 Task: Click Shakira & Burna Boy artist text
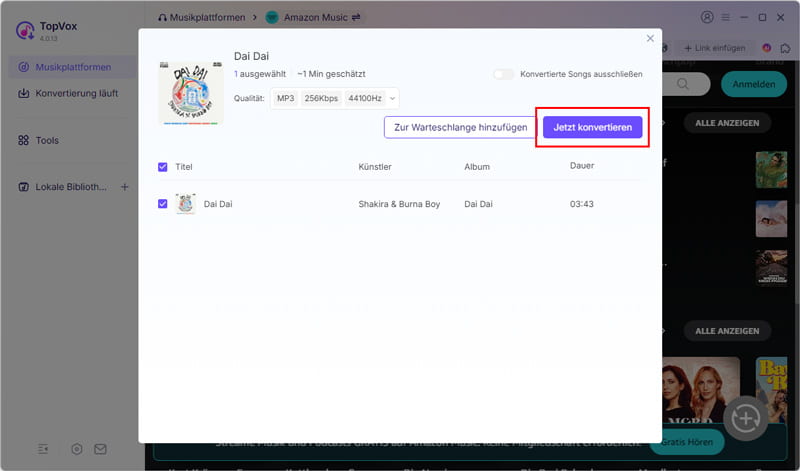pos(399,204)
